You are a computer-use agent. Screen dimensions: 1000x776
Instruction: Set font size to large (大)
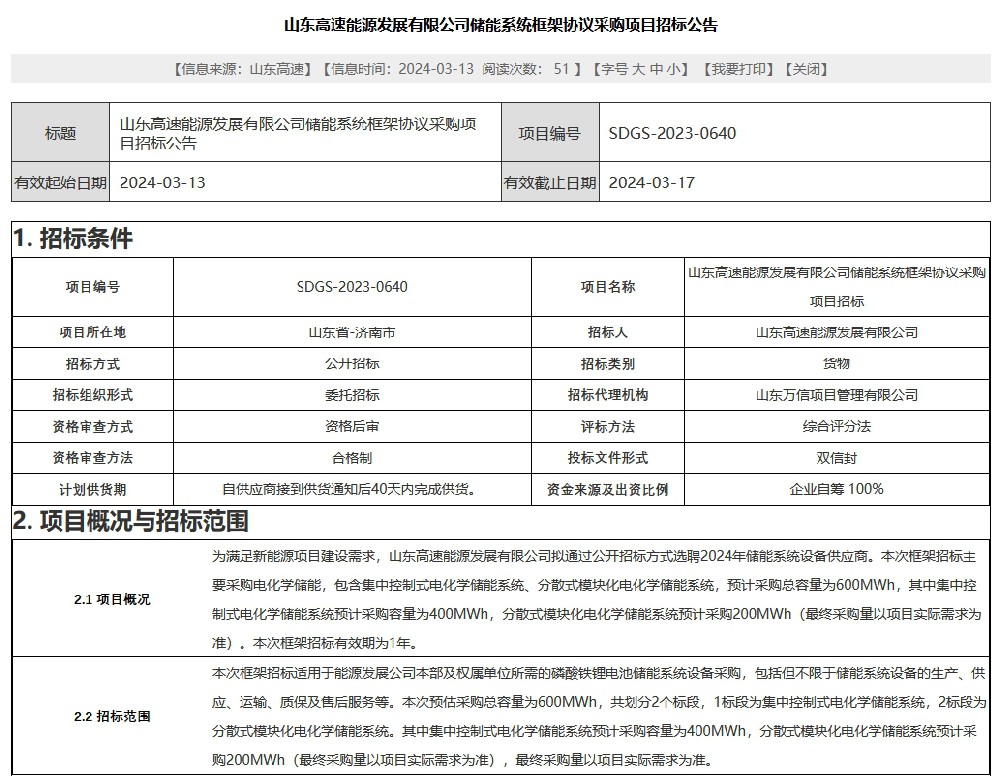[x=639, y=69]
